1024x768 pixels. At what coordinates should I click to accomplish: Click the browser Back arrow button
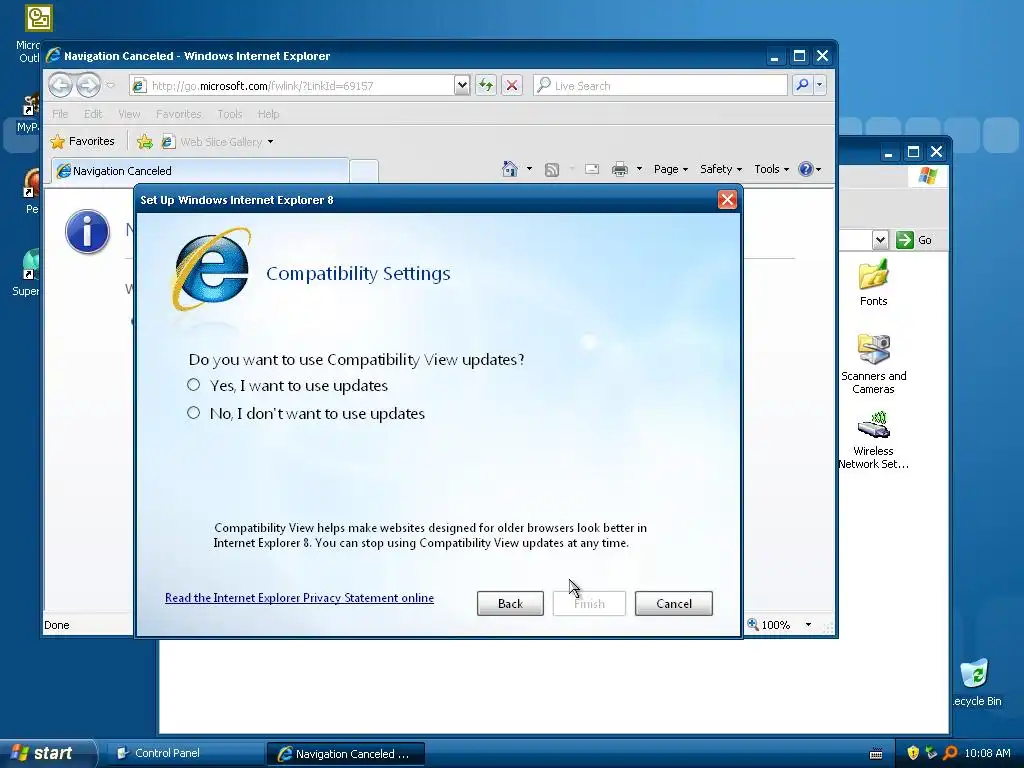click(x=61, y=85)
